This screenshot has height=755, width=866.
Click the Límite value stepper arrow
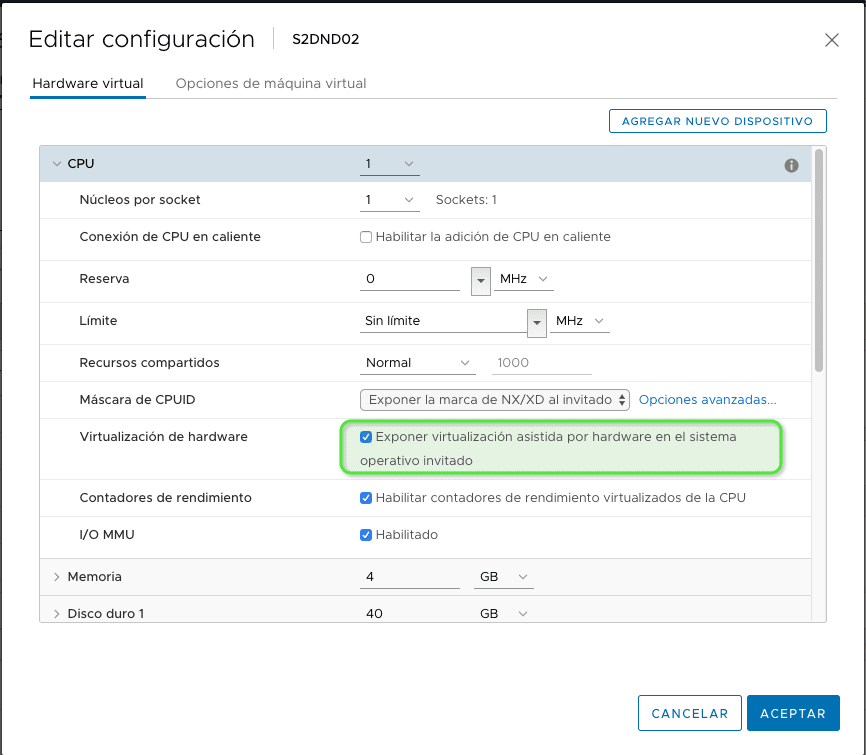pyautogui.click(x=537, y=322)
